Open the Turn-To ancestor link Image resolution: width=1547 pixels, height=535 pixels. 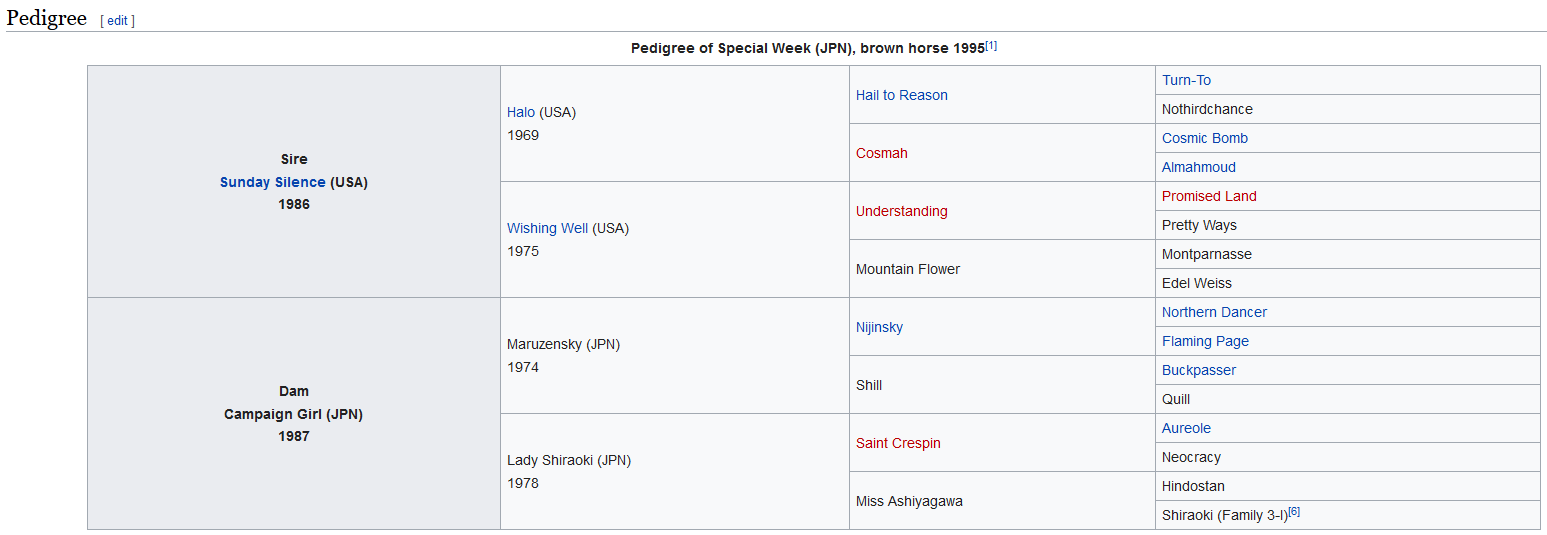pyautogui.click(x=1186, y=80)
